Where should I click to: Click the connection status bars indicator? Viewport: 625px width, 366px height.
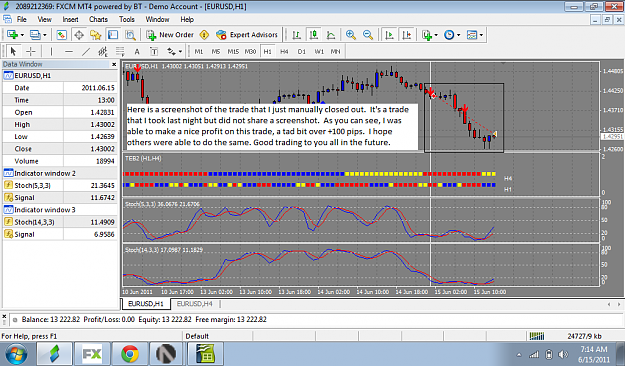pyautogui.click(x=537, y=336)
